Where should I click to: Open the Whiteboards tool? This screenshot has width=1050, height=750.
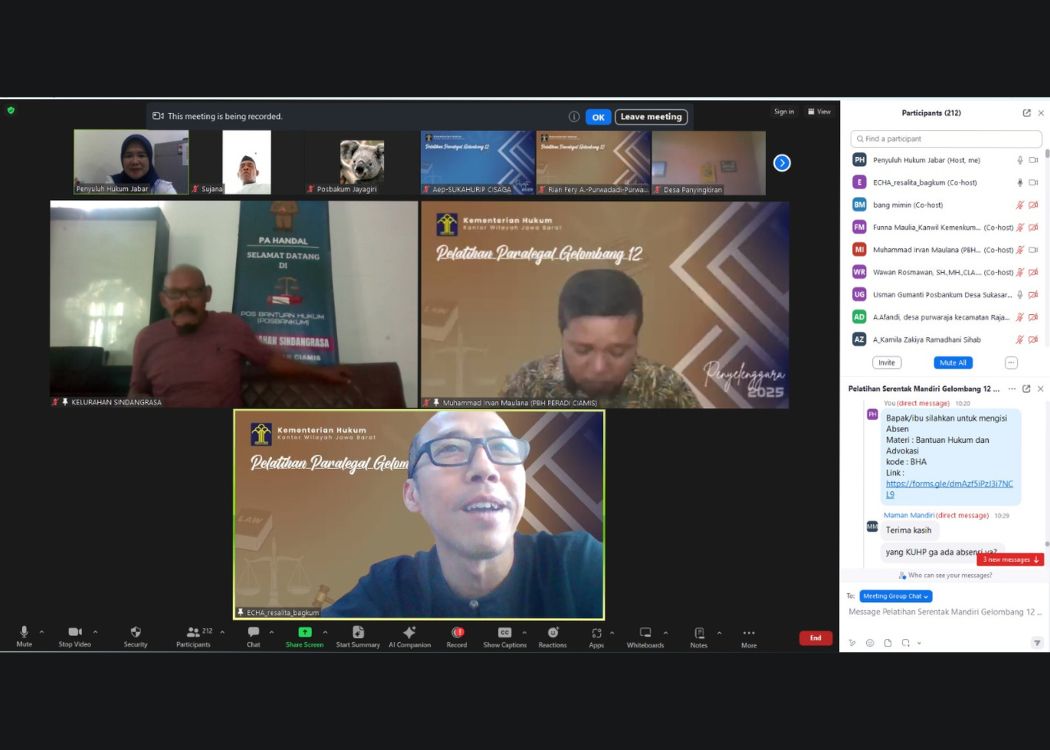coord(645,633)
